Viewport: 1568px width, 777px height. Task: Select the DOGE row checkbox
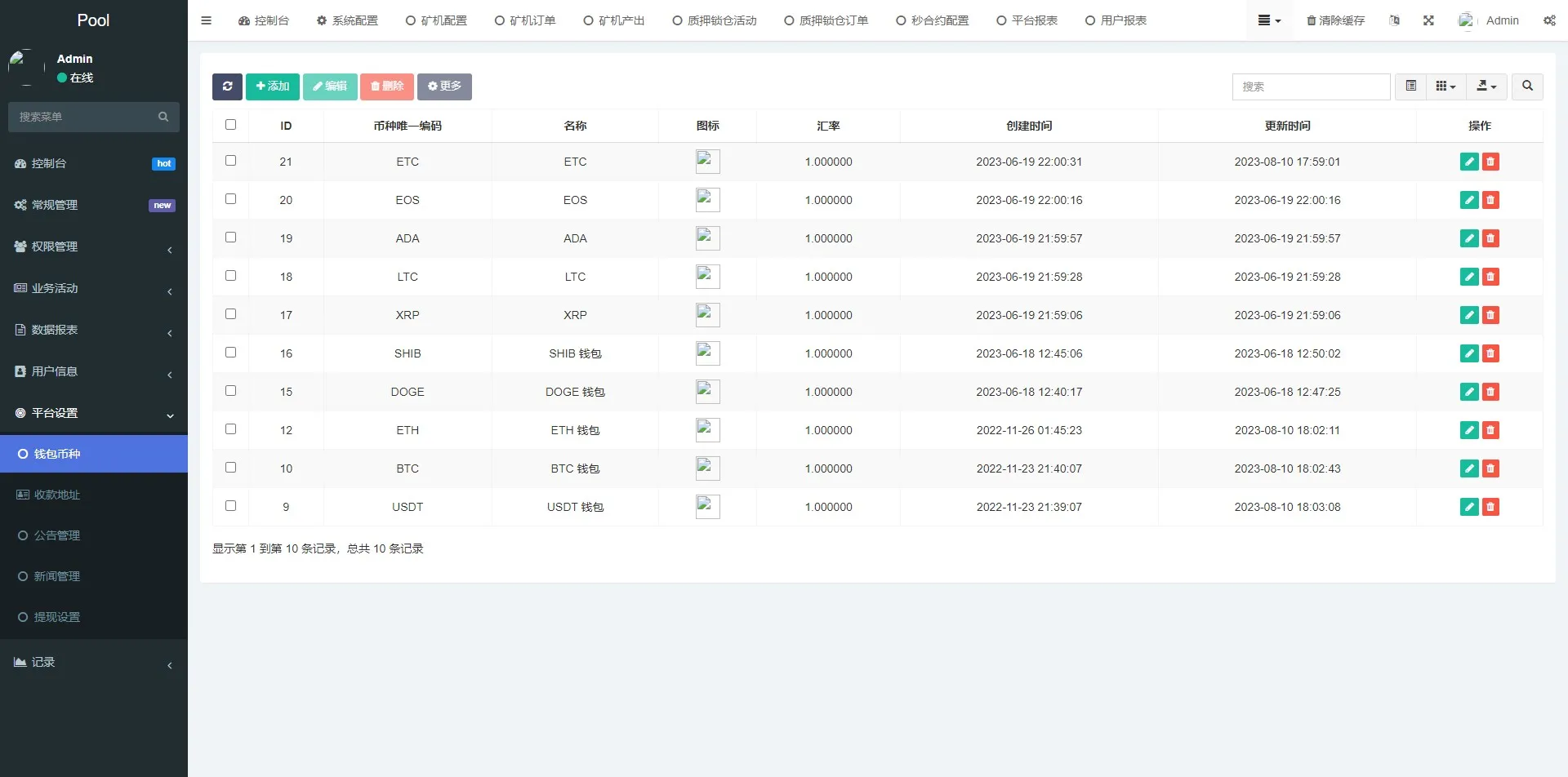[230, 391]
